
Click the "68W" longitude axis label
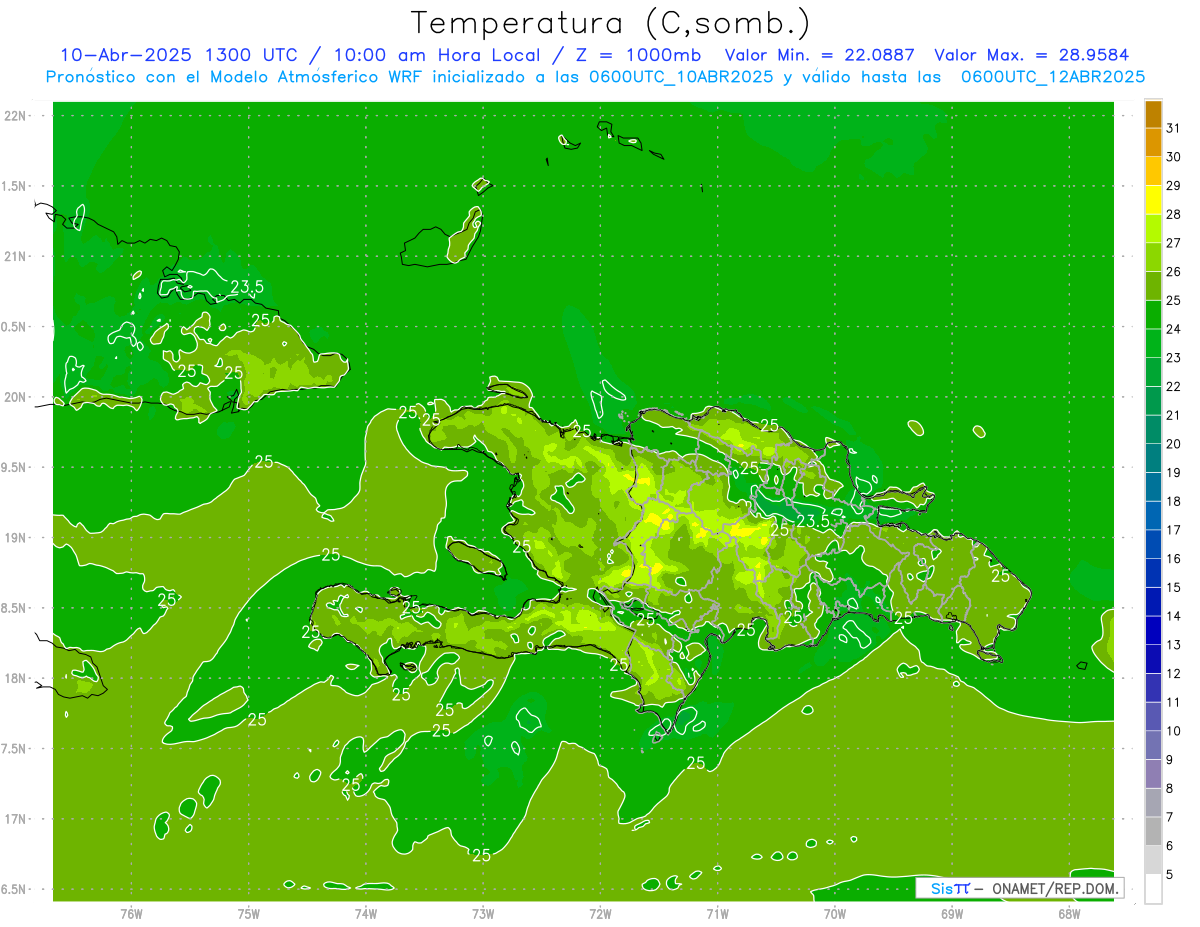pos(1069,914)
